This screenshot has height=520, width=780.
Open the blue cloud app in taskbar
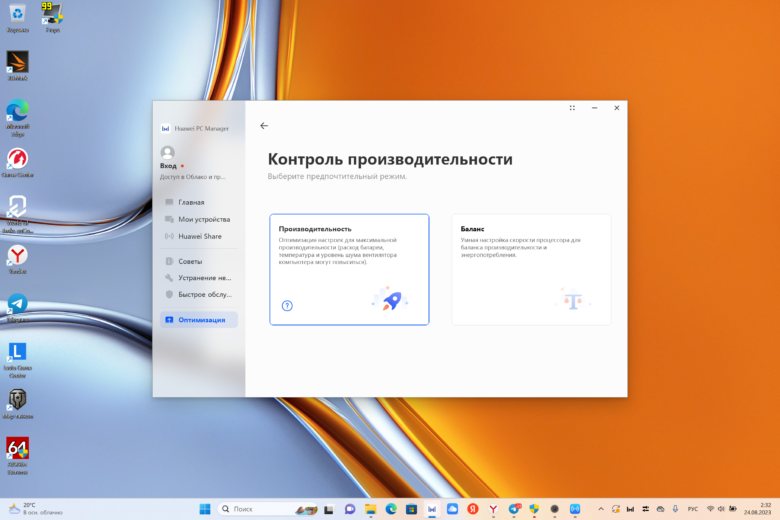click(452, 509)
